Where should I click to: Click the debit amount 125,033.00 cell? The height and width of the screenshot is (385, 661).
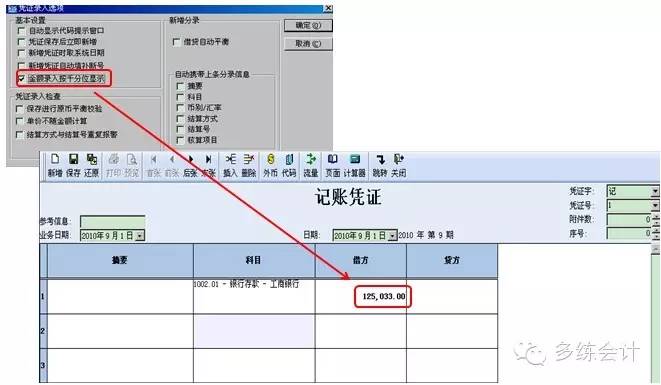361,296
